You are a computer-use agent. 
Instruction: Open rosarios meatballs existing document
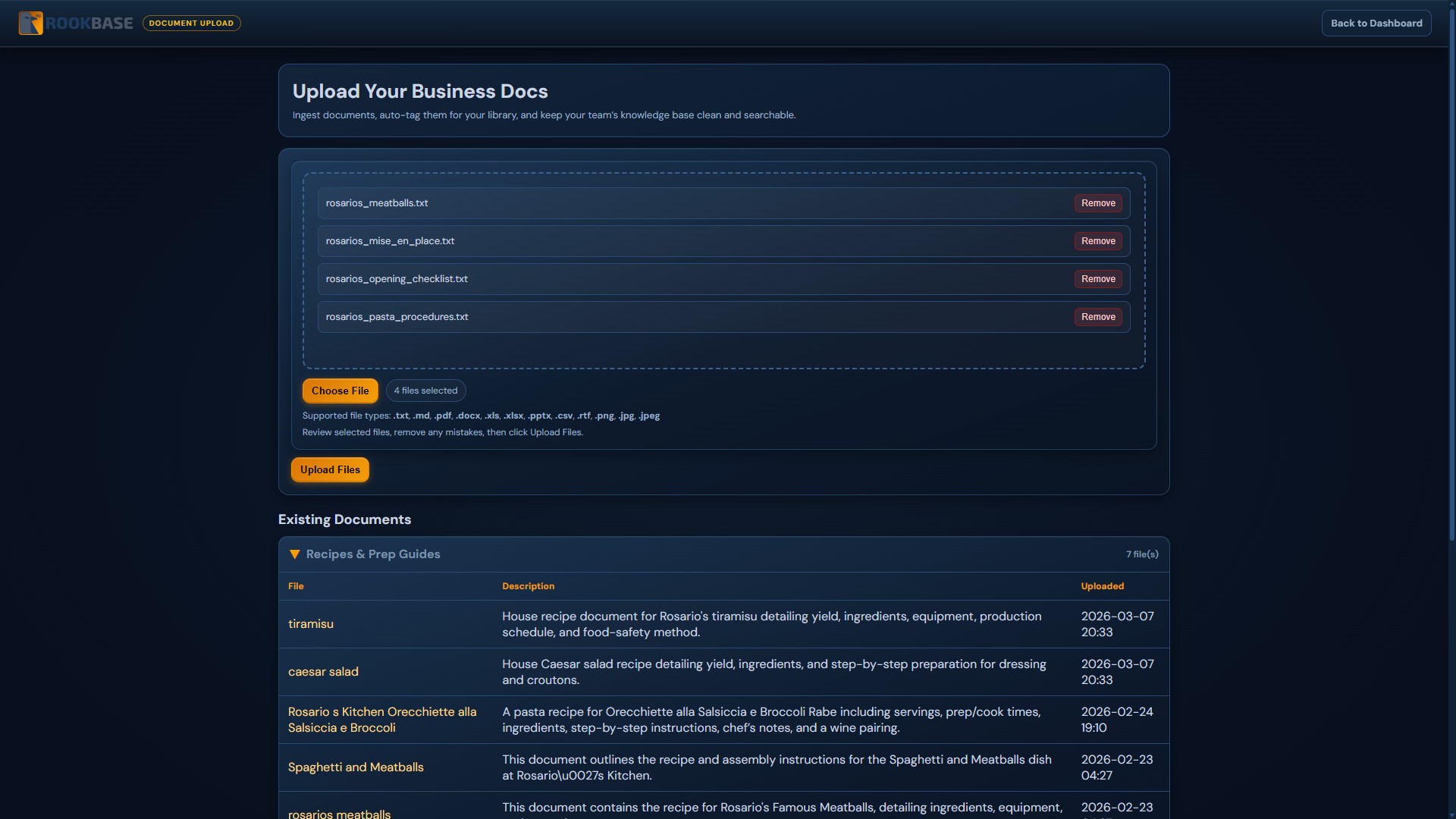click(x=339, y=813)
